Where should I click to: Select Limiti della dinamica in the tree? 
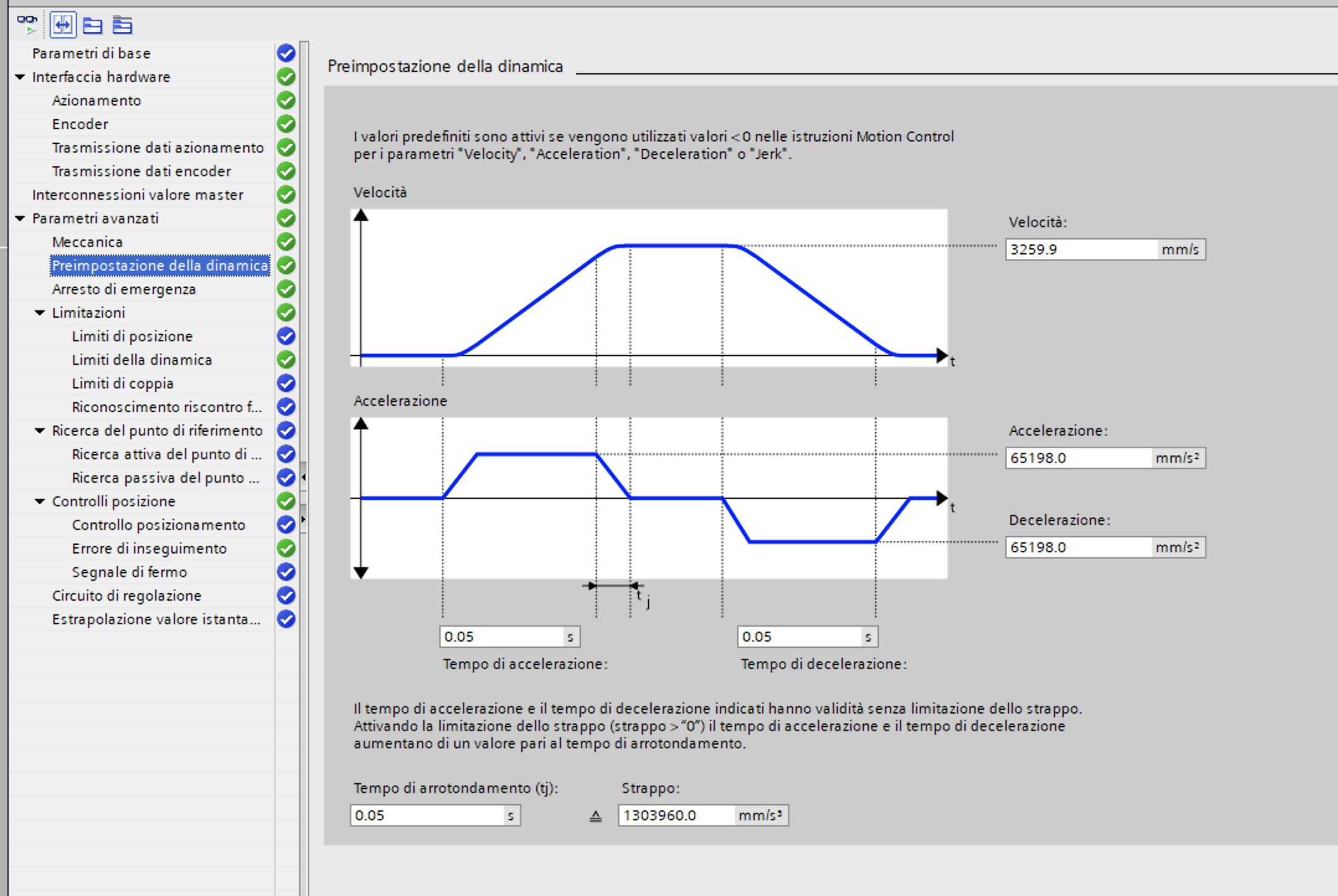tap(141, 360)
